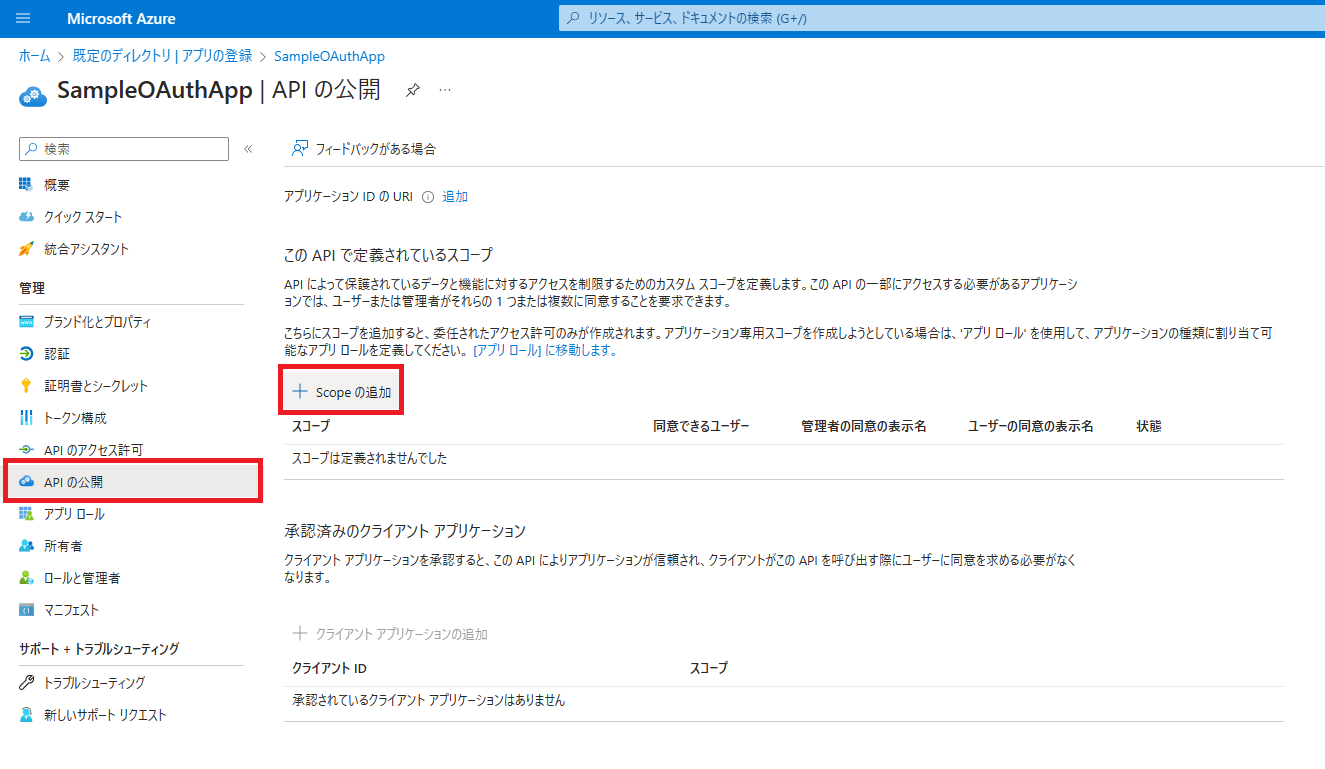
Task: Click the 証明書とシークレット key icon
Action: point(26,386)
